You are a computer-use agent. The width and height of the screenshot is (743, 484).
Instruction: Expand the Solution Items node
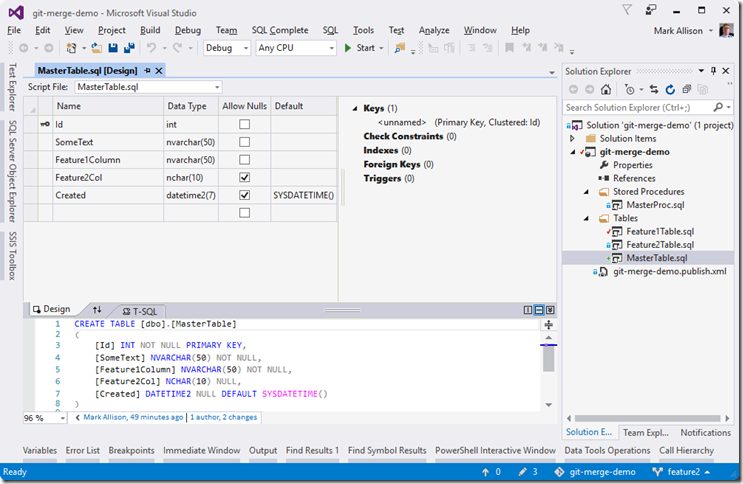[x=572, y=138]
